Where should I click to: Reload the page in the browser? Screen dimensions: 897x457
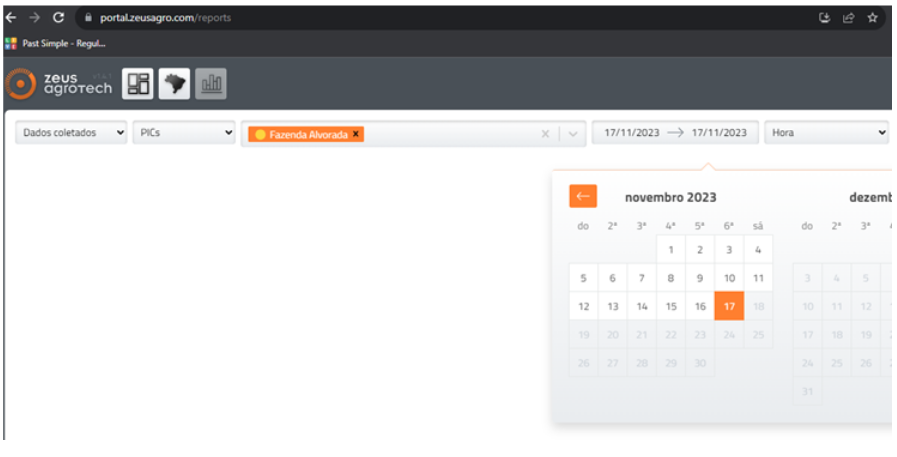[x=58, y=17]
